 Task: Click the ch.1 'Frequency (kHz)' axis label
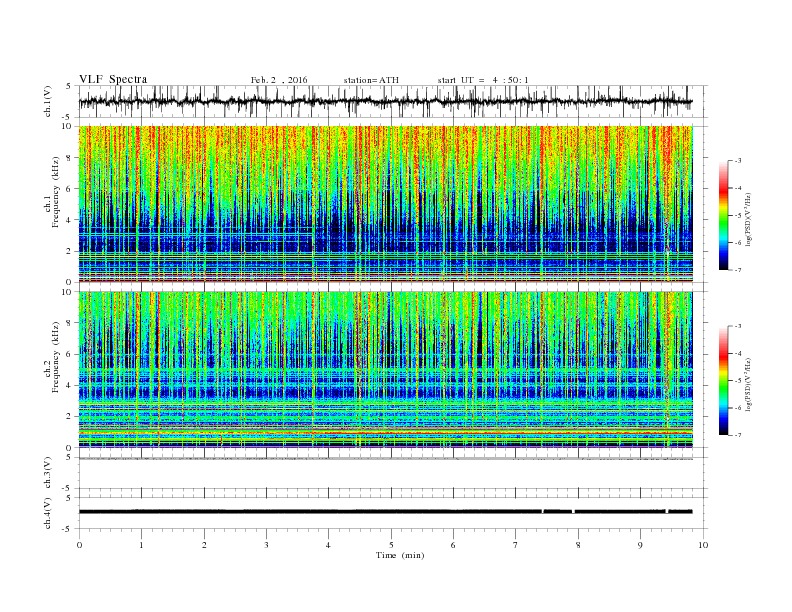click(x=56, y=192)
